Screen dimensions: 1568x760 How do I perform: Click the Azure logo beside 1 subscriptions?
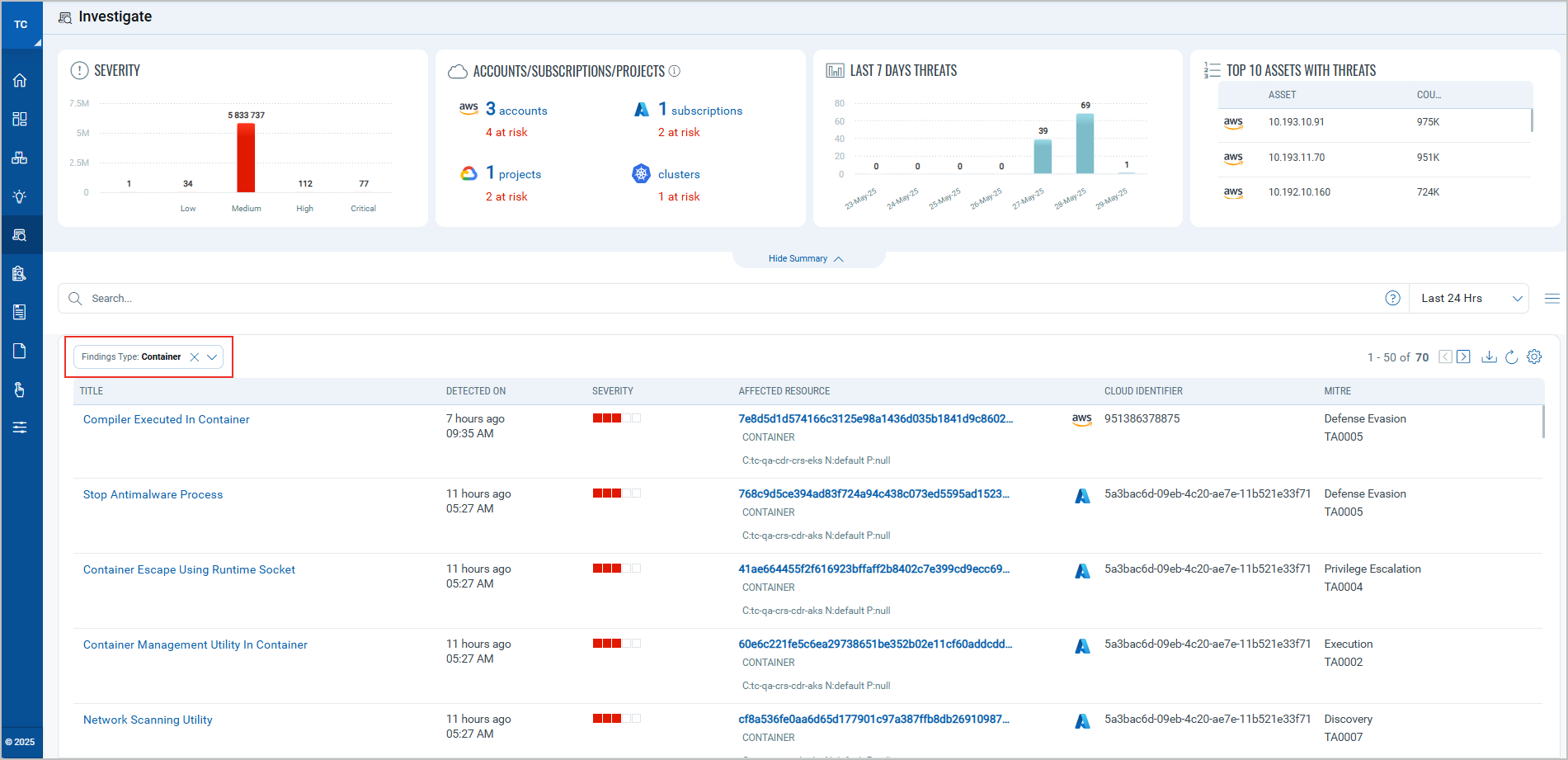[642, 109]
